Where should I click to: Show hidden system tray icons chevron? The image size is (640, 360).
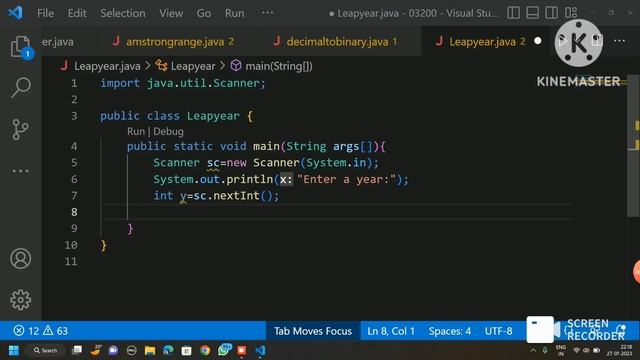click(533, 350)
